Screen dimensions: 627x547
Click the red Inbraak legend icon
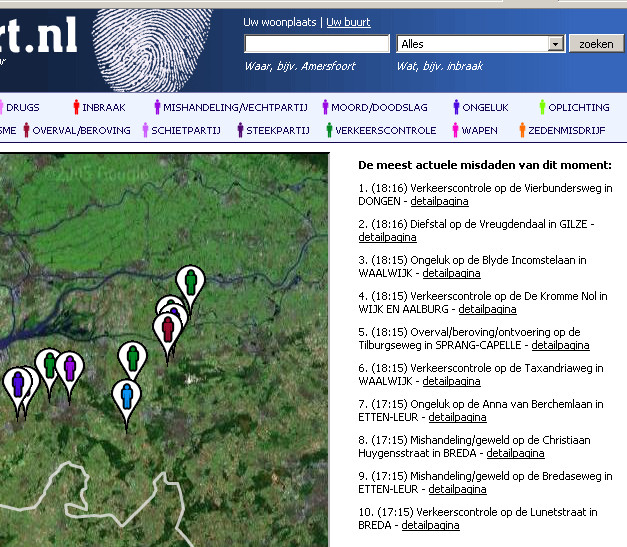point(76,107)
